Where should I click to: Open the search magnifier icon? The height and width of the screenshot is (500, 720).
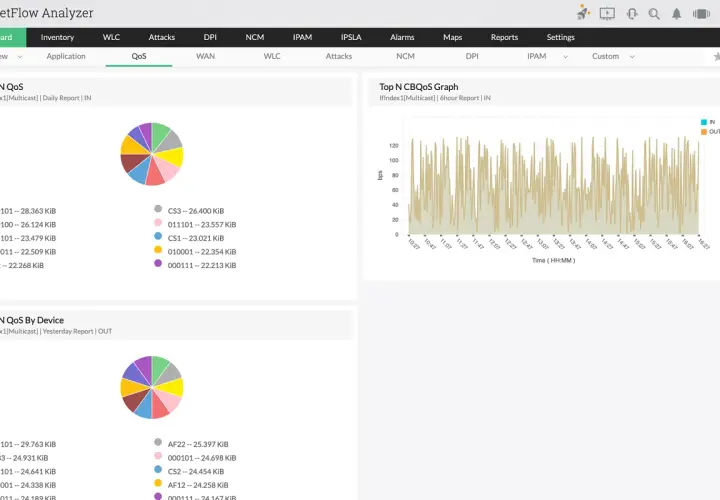654,14
